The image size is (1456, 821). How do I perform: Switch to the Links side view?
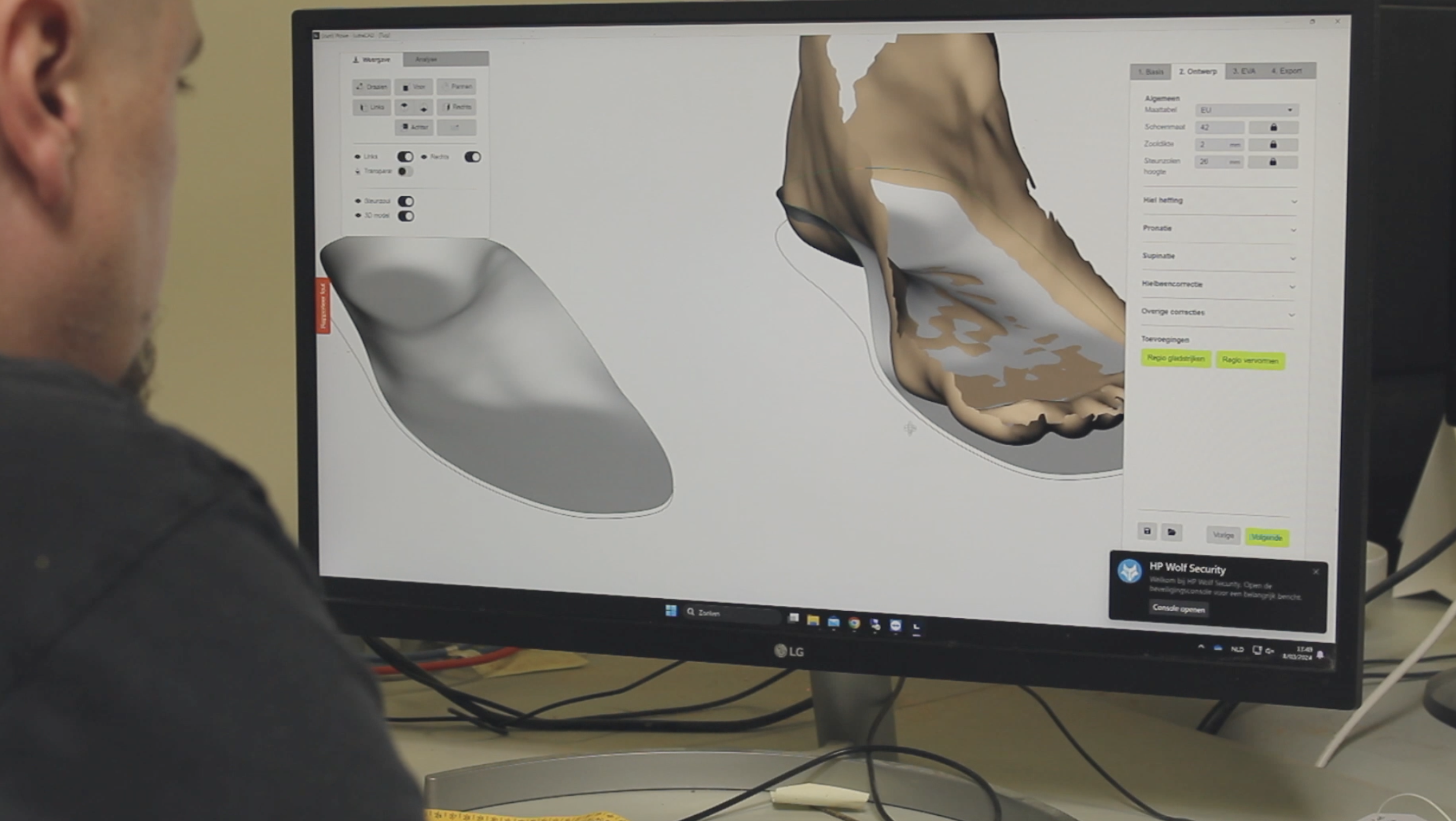[x=371, y=107]
